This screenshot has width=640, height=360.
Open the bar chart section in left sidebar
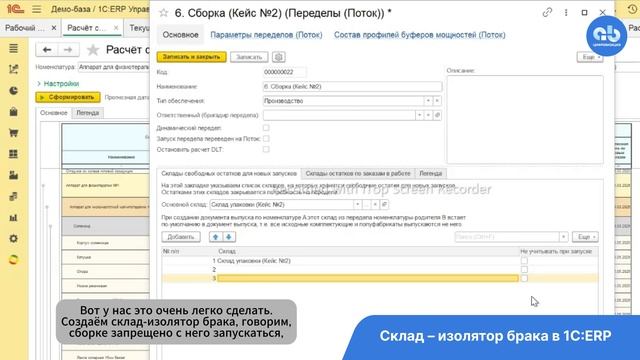click(13, 218)
